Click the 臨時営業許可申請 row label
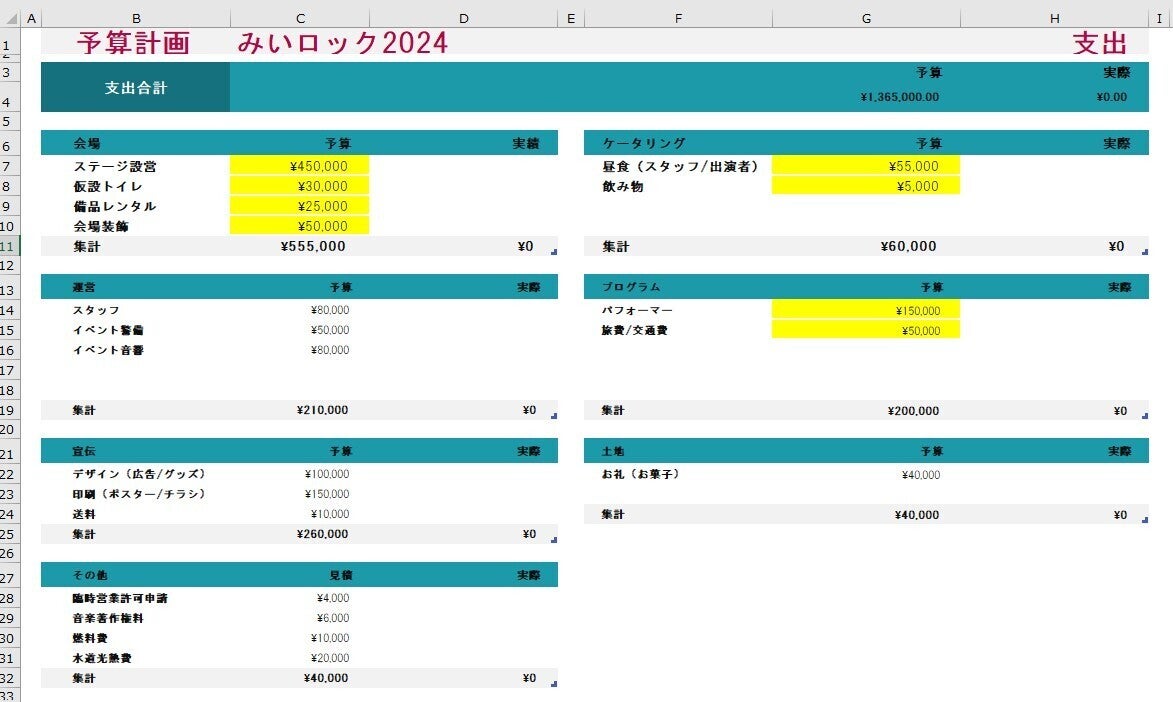The image size is (1173, 702). click(121, 598)
